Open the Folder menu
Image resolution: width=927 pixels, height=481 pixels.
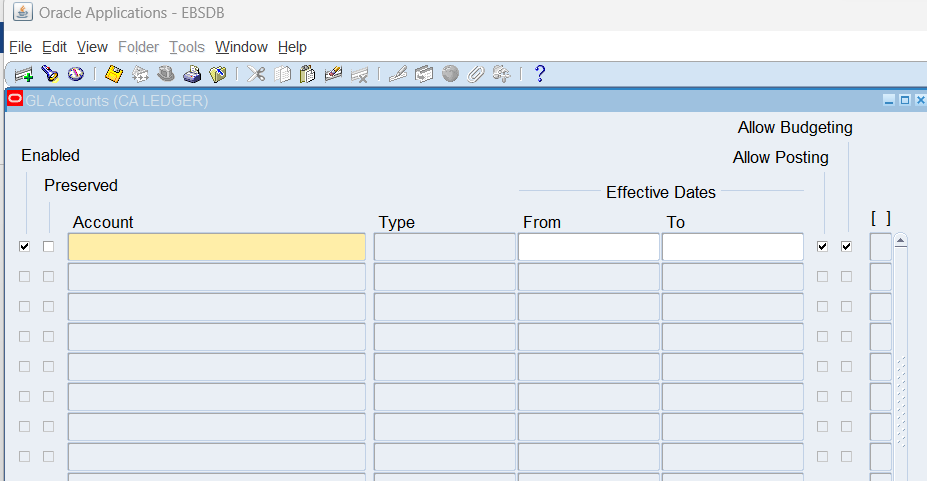click(x=138, y=47)
